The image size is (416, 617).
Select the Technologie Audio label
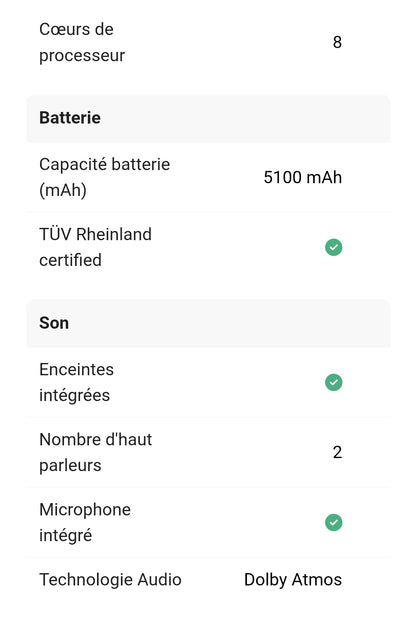click(x=110, y=580)
